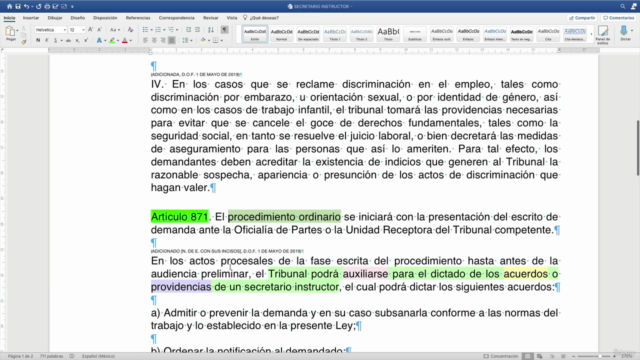The height and width of the screenshot is (360, 640).
Task: Open the Insertar tab
Action: (31, 18)
